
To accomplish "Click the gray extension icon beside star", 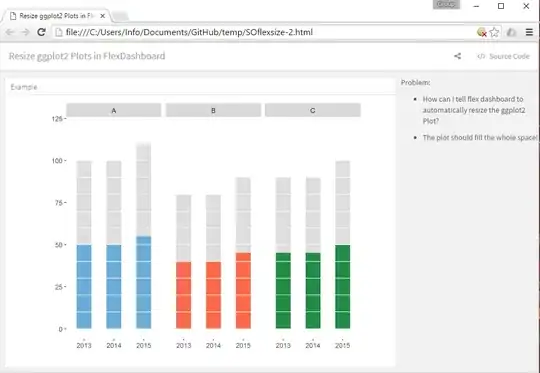I will 511,32.
